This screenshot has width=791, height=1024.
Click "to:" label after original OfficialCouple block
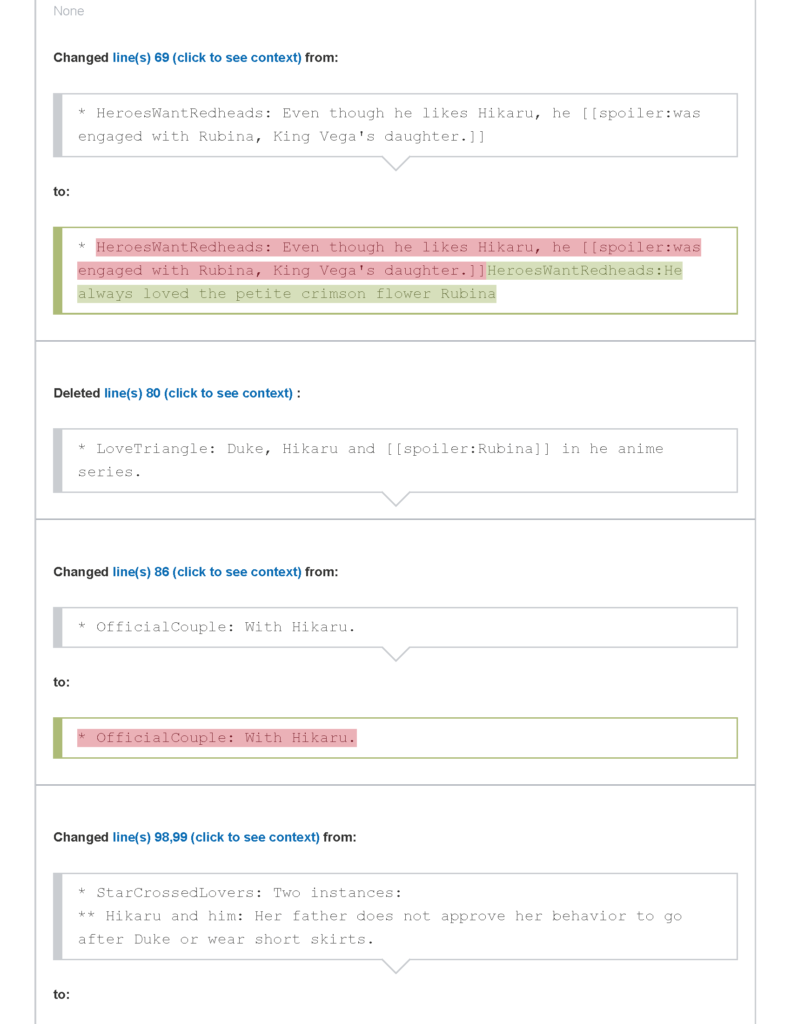62,682
